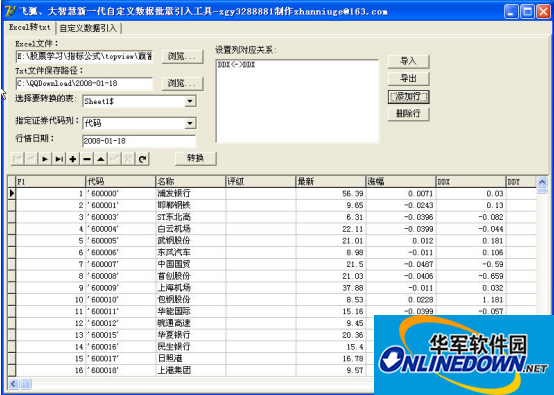Select cell 上海机场
The image size is (554, 395).
pyautogui.click(x=190, y=288)
